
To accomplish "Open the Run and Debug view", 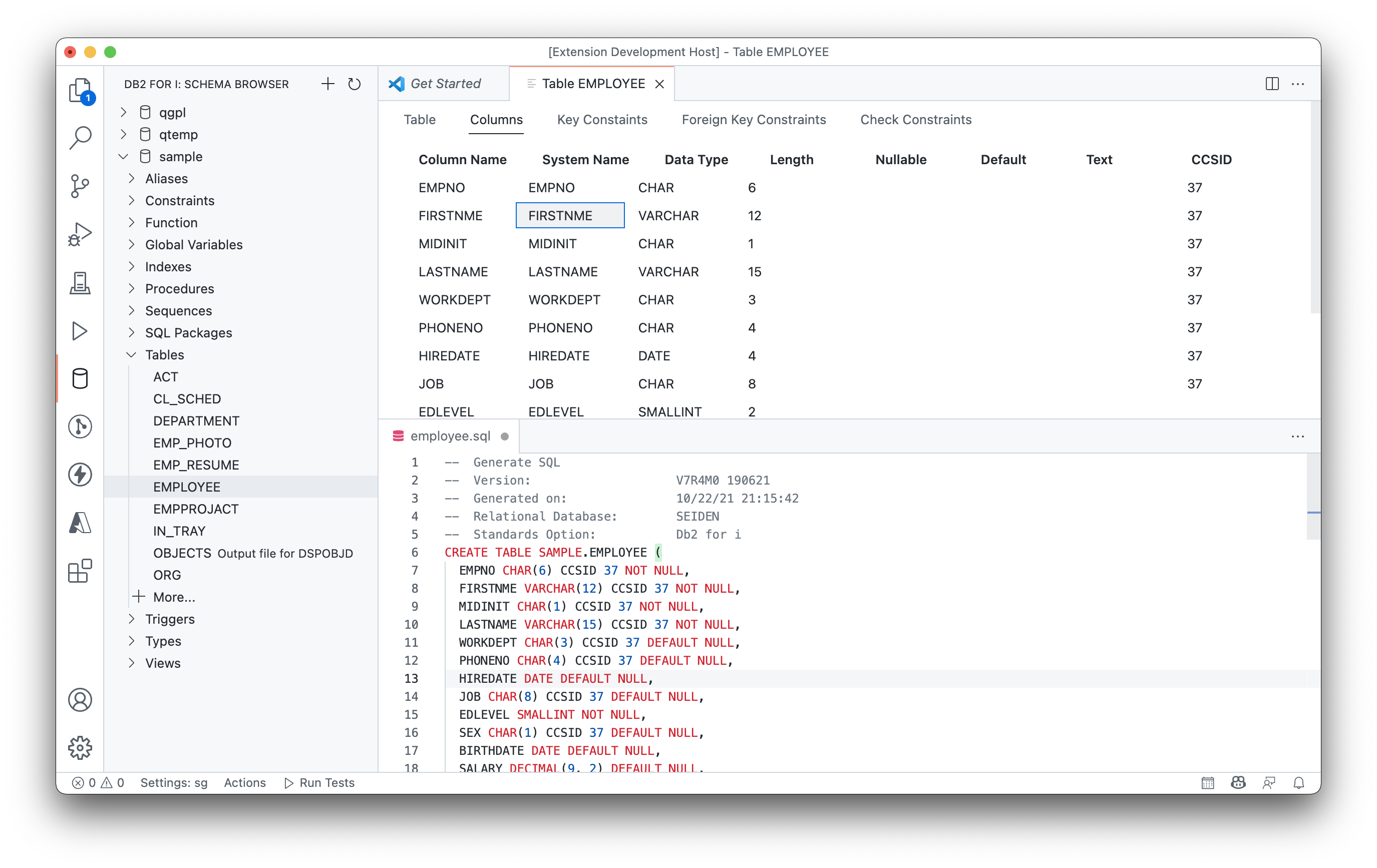I will (80, 234).
